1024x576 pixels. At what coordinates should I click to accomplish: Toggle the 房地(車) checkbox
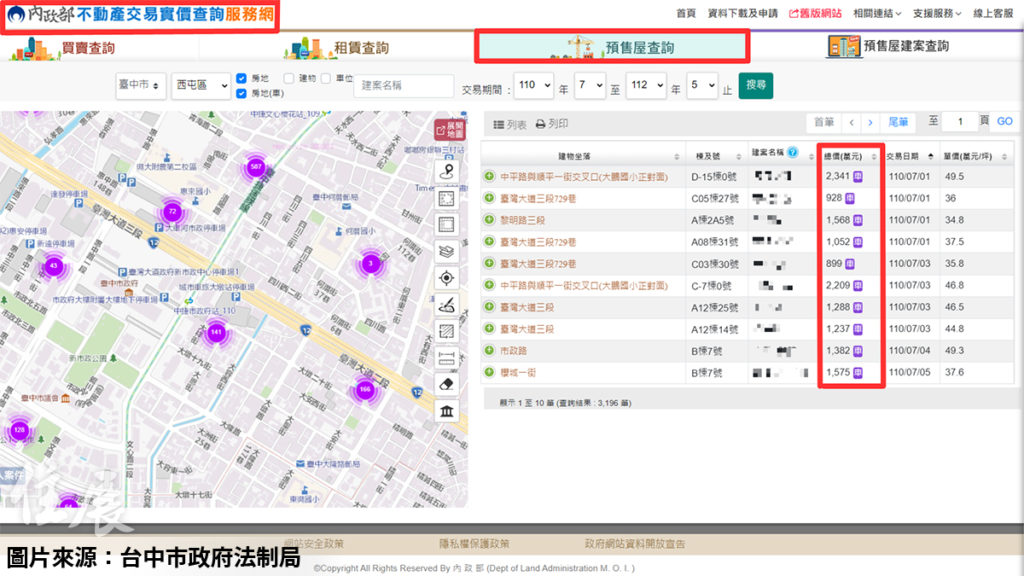point(241,94)
